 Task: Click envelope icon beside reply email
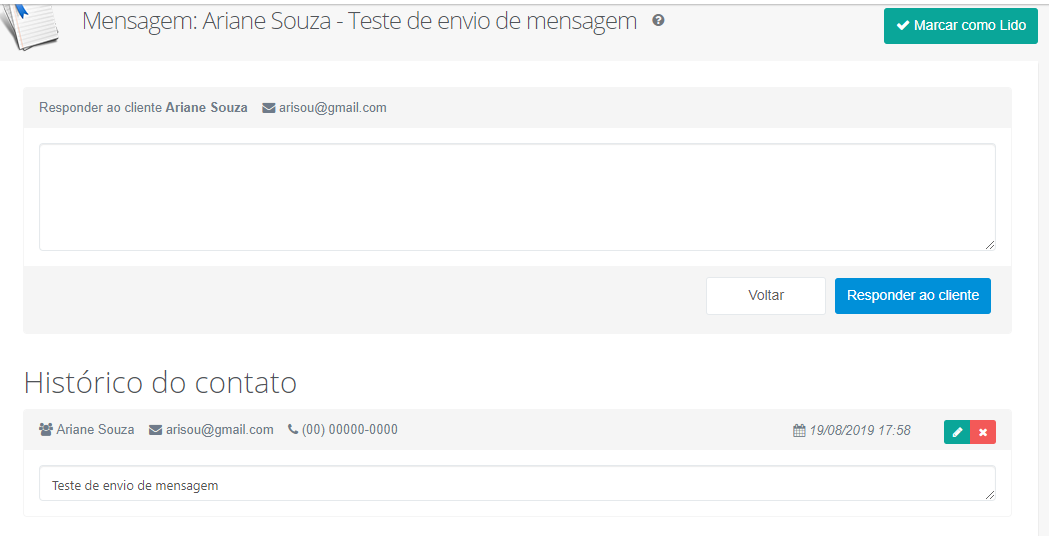coord(269,108)
